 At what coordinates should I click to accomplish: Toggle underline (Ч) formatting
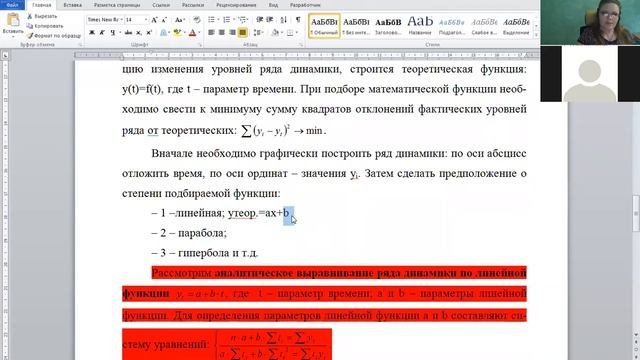[x=113, y=33]
